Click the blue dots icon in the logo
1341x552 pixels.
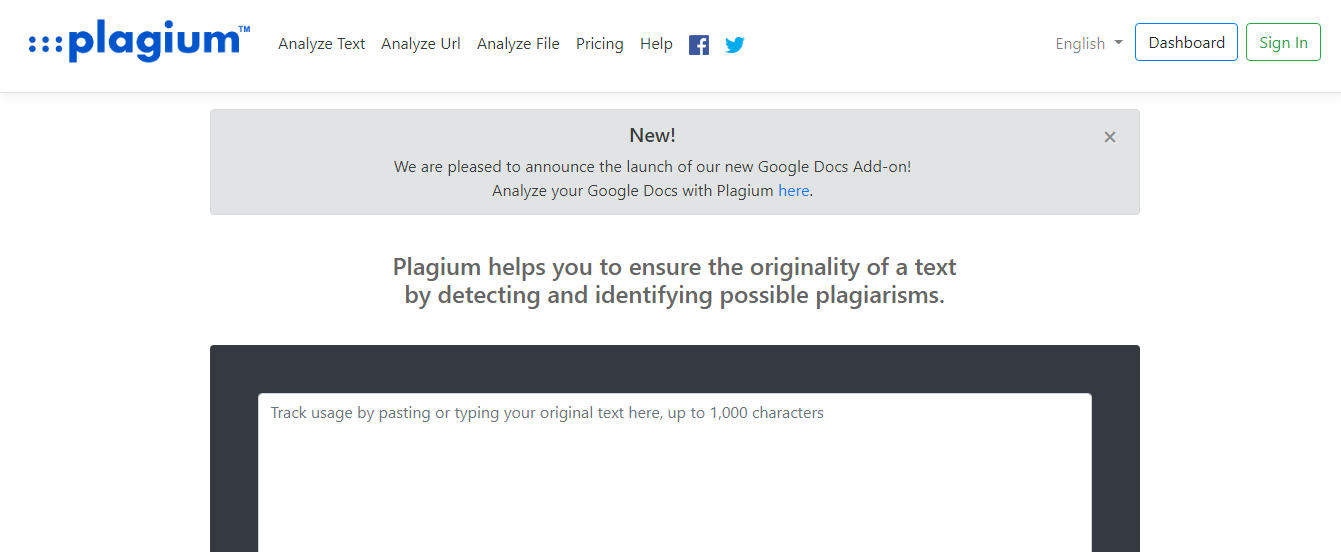45,44
